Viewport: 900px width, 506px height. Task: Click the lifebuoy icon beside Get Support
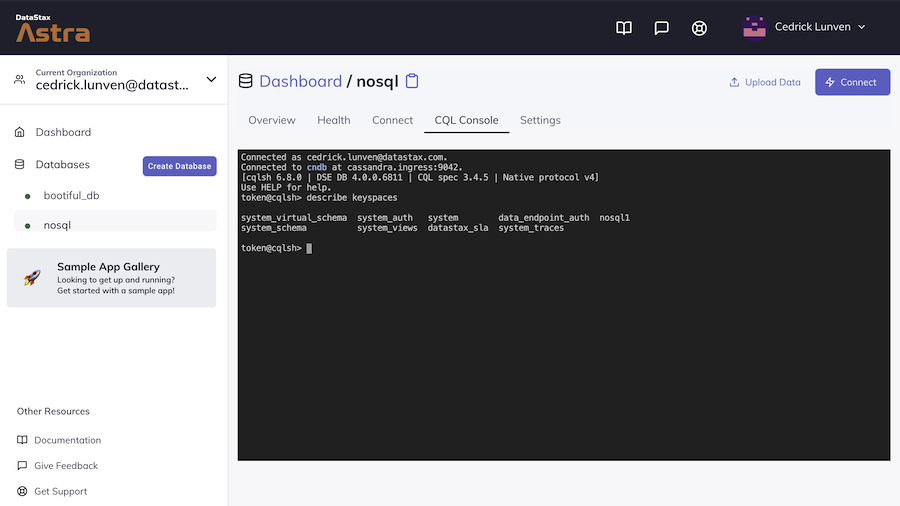pyautogui.click(x=22, y=491)
